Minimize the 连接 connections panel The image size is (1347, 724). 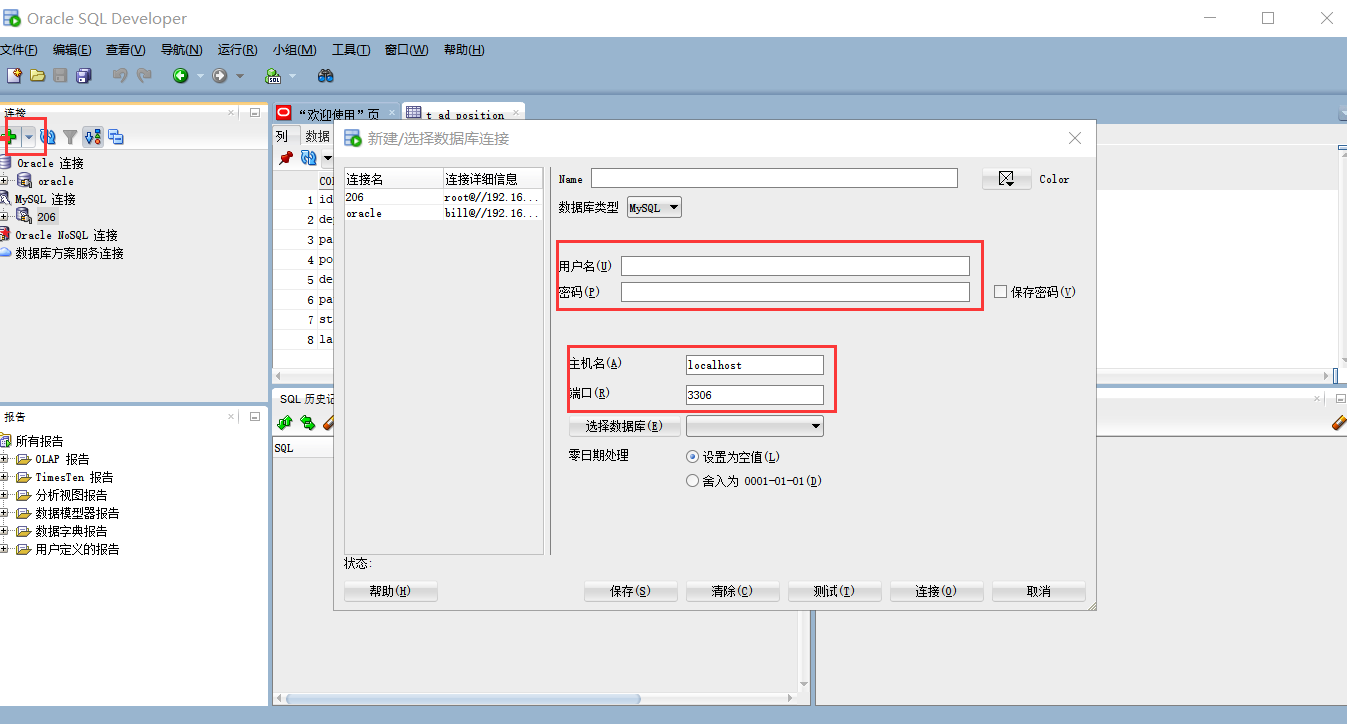click(x=255, y=113)
